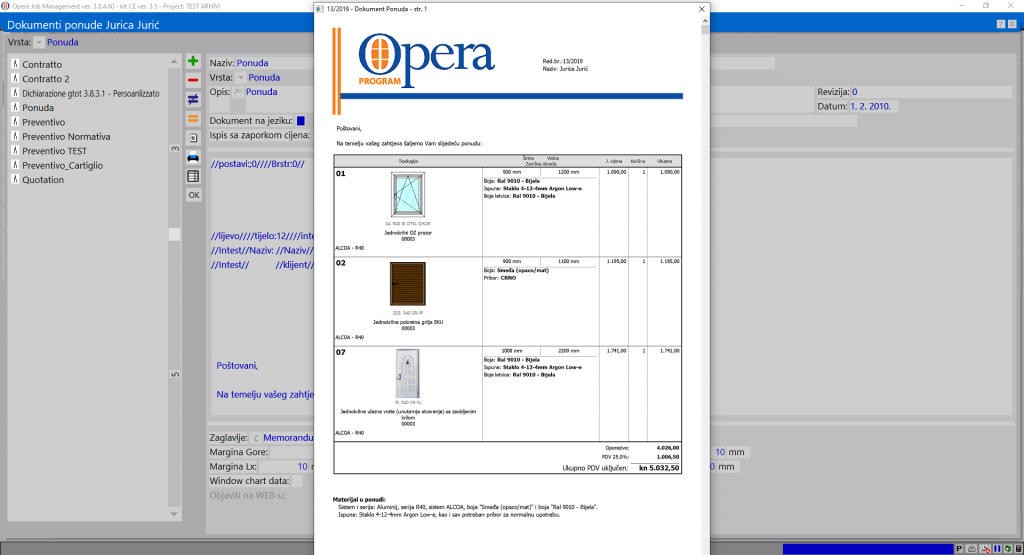The width and height of the screenshot is (1024, 555).
Task: Click the flag icon next to Opis
Action: pos(239,92)
